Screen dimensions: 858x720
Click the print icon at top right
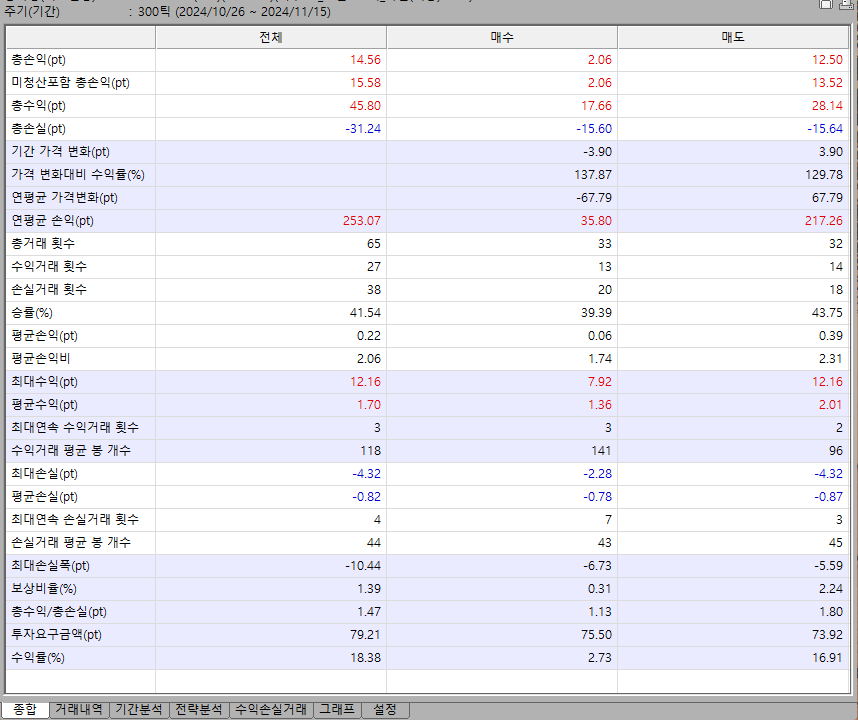tap(847, 3)
